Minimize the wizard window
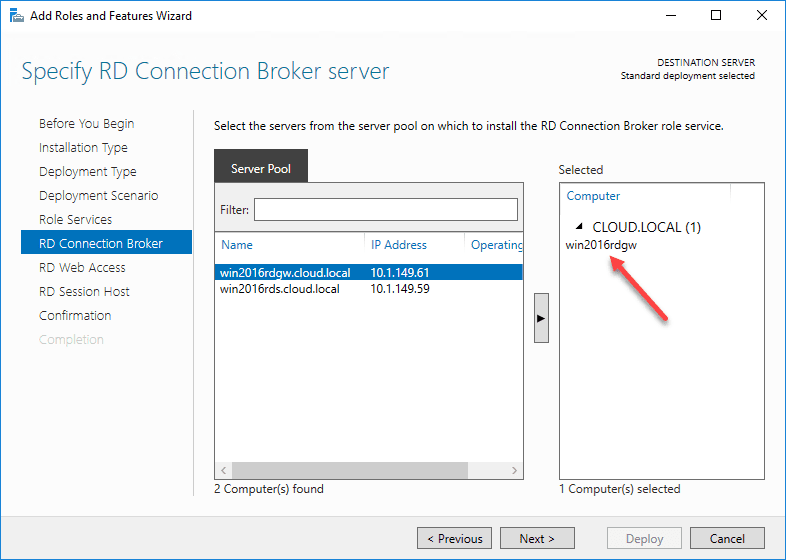Viewport: 786px width, 560px height. coord(671,16)
